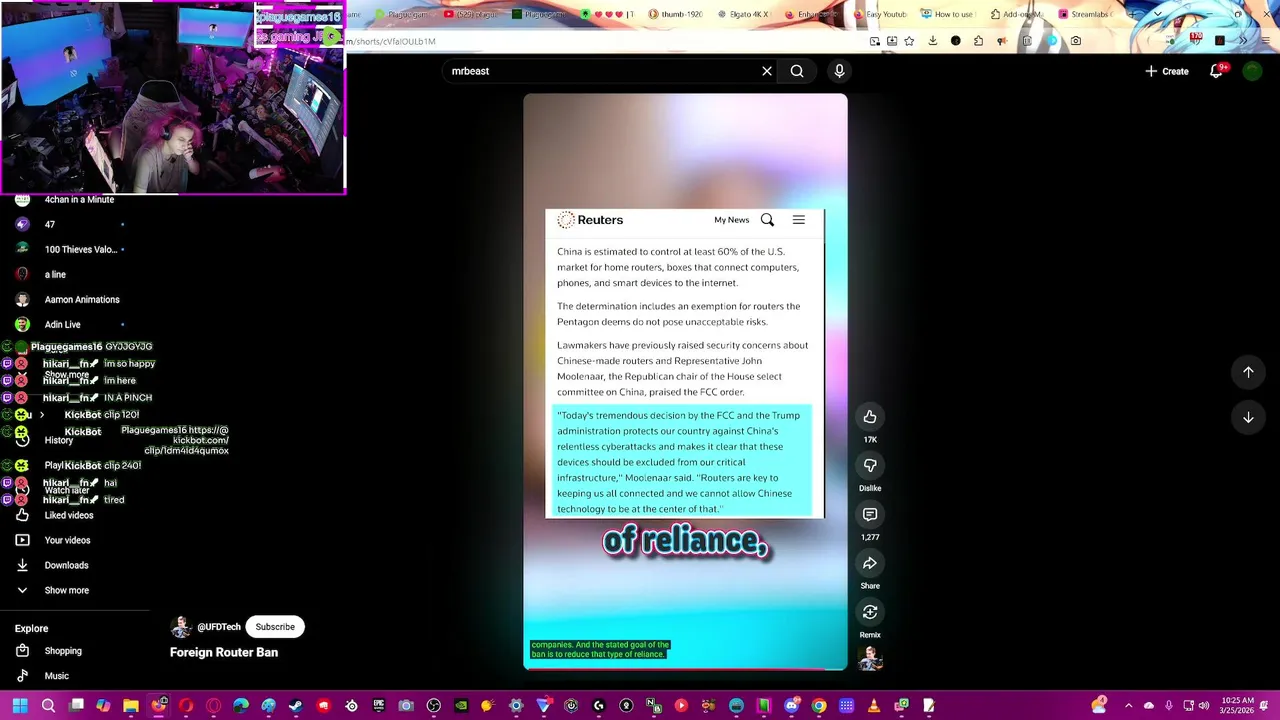
Task: Switch to the How to use browser tab
Action: 947,14
